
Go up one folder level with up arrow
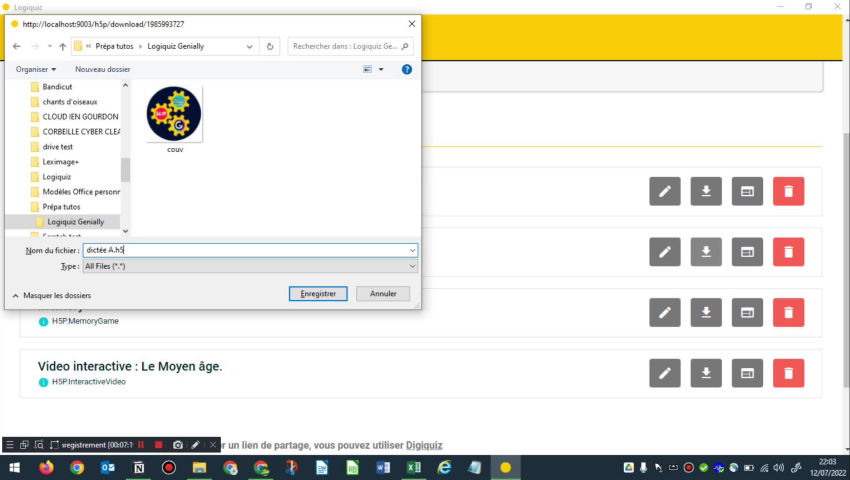(x=62, y=46)
